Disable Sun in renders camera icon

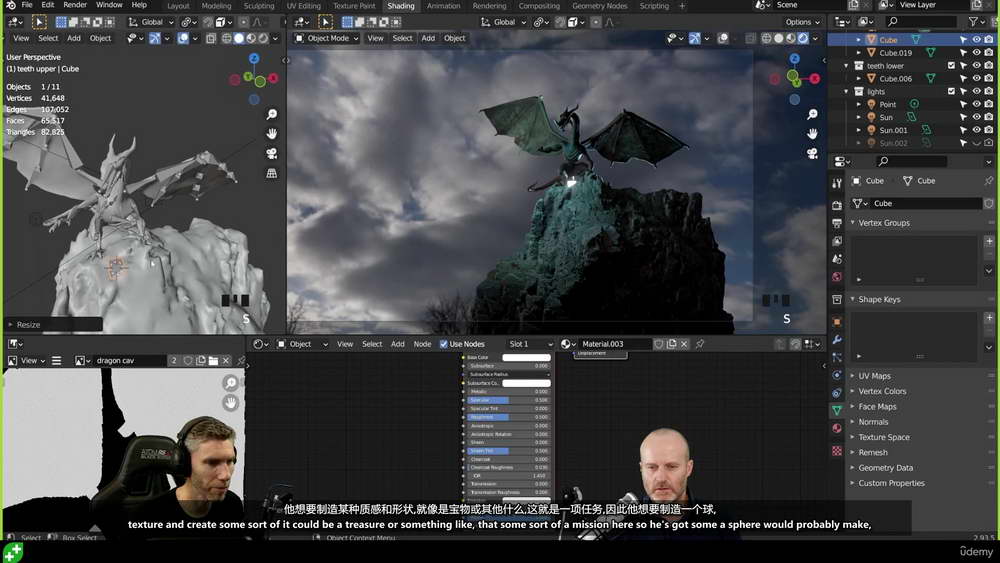(x=989, y=117)
